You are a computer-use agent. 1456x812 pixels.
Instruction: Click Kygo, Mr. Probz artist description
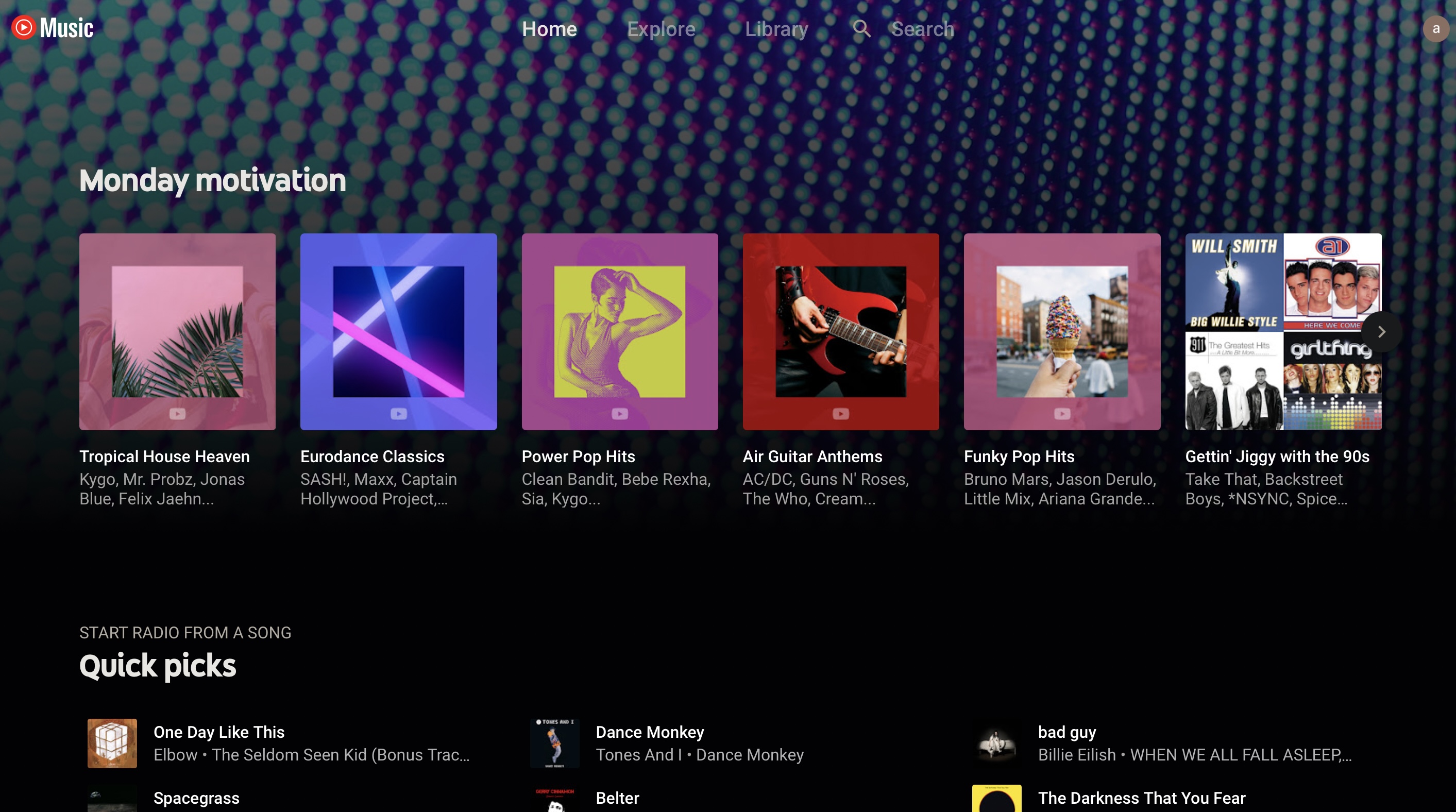(162, 489)
